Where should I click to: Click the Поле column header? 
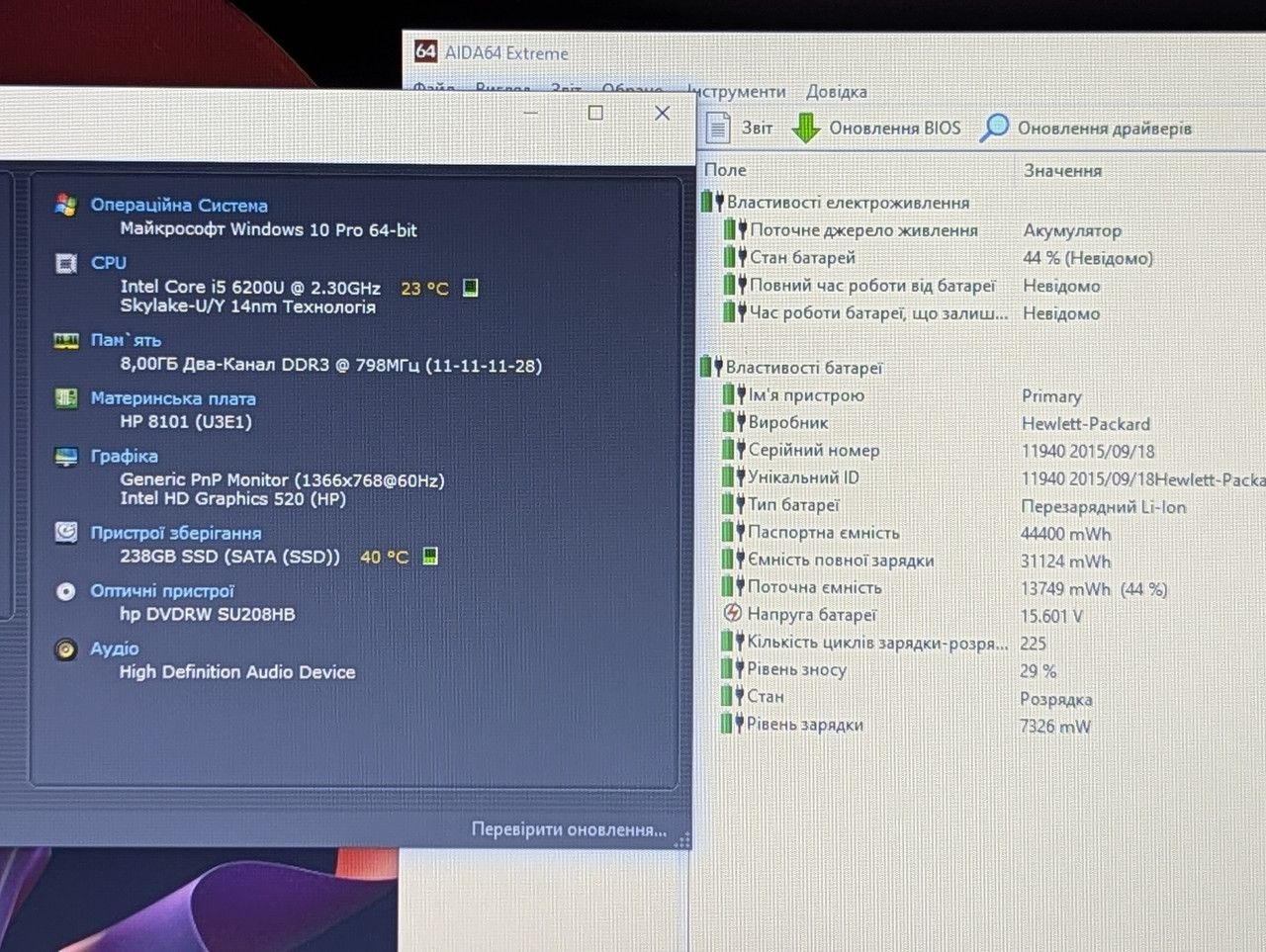pyautogui.click(x=725, y=170)
